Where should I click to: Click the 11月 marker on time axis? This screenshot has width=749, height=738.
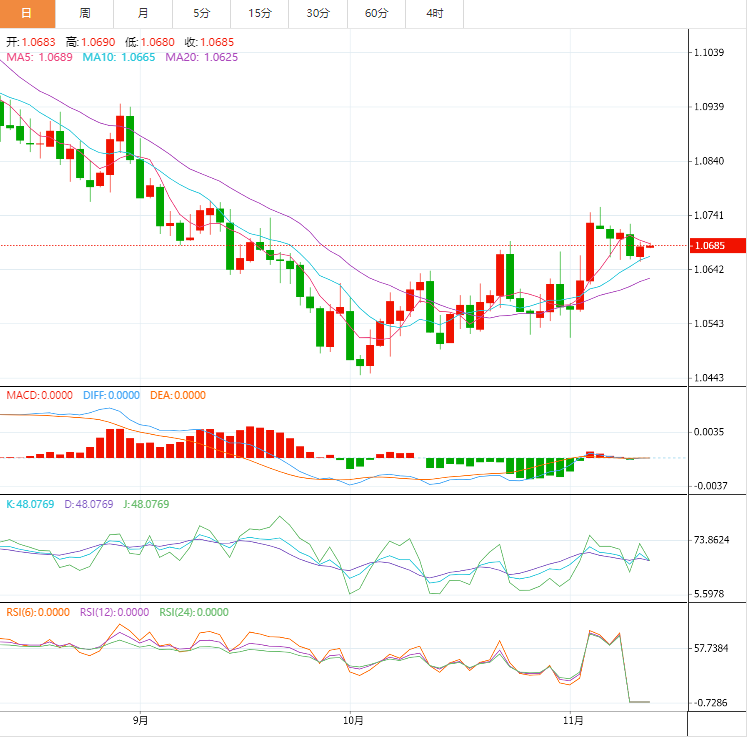[573, 719]
